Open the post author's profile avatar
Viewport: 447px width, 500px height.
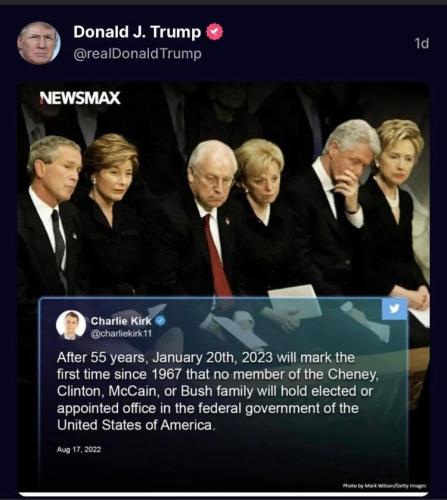[x=39, y=43]
